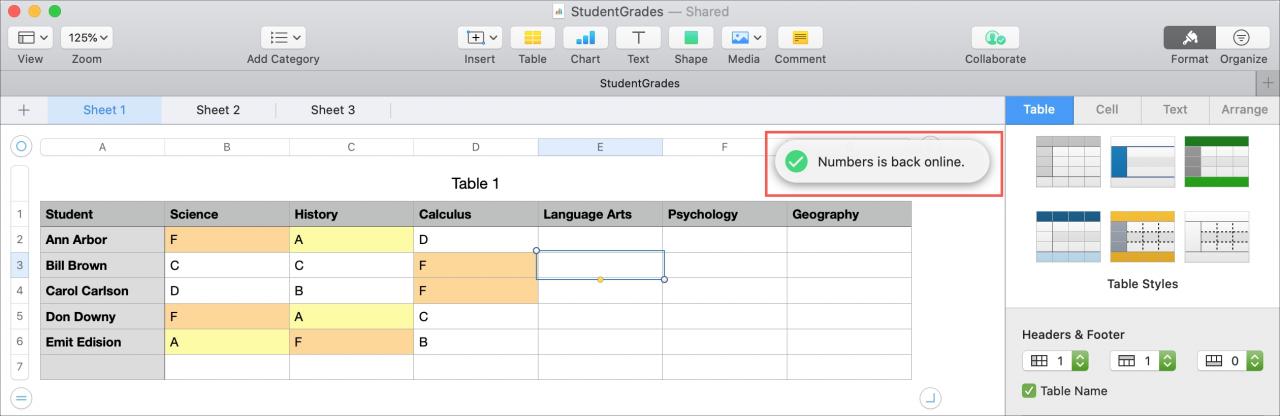Select the Student header cell
The width and height of the screenshot is (1280, 416).
[102, 214]
